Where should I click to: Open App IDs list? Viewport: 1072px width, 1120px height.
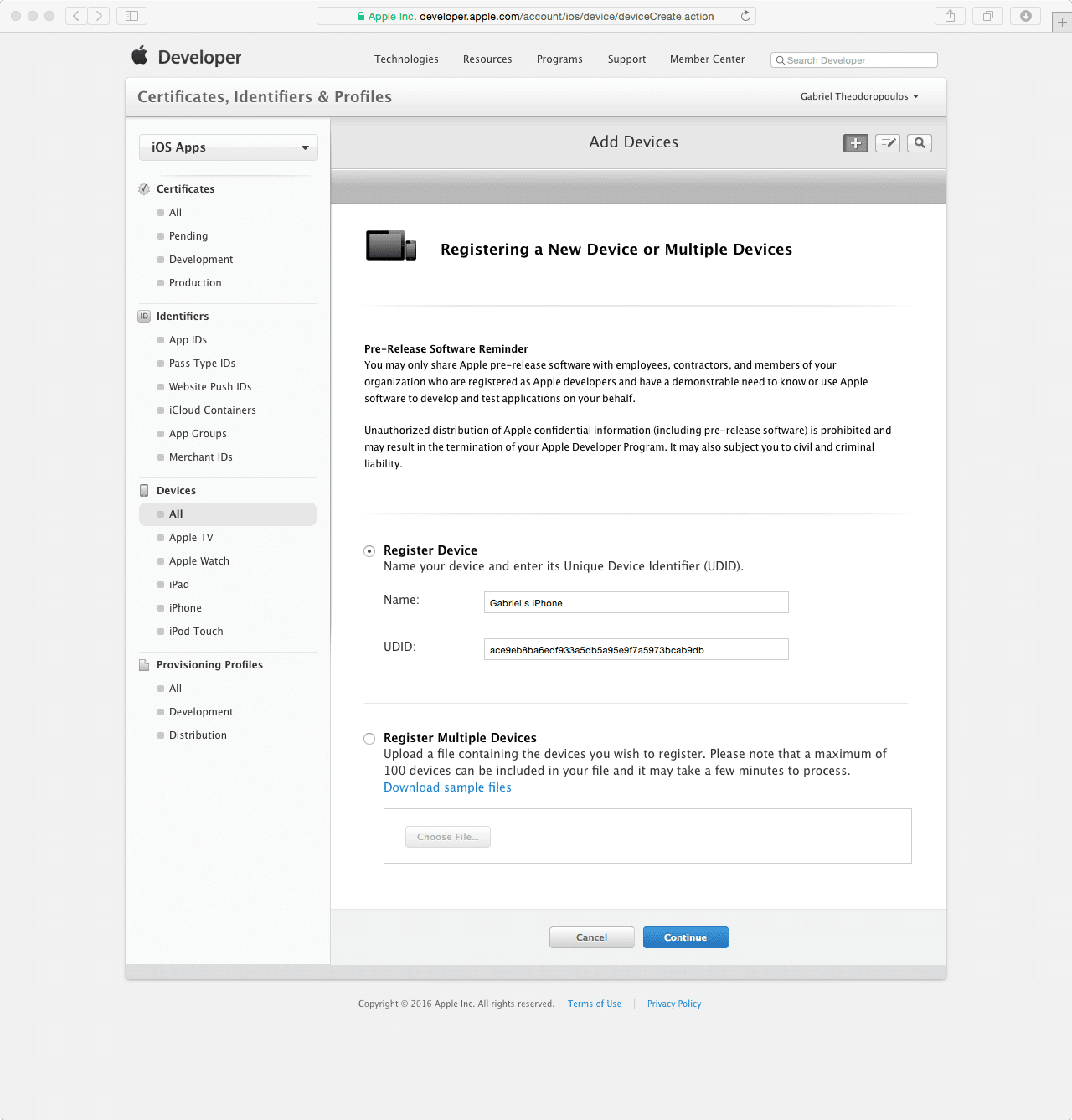(x=188, y=340)
